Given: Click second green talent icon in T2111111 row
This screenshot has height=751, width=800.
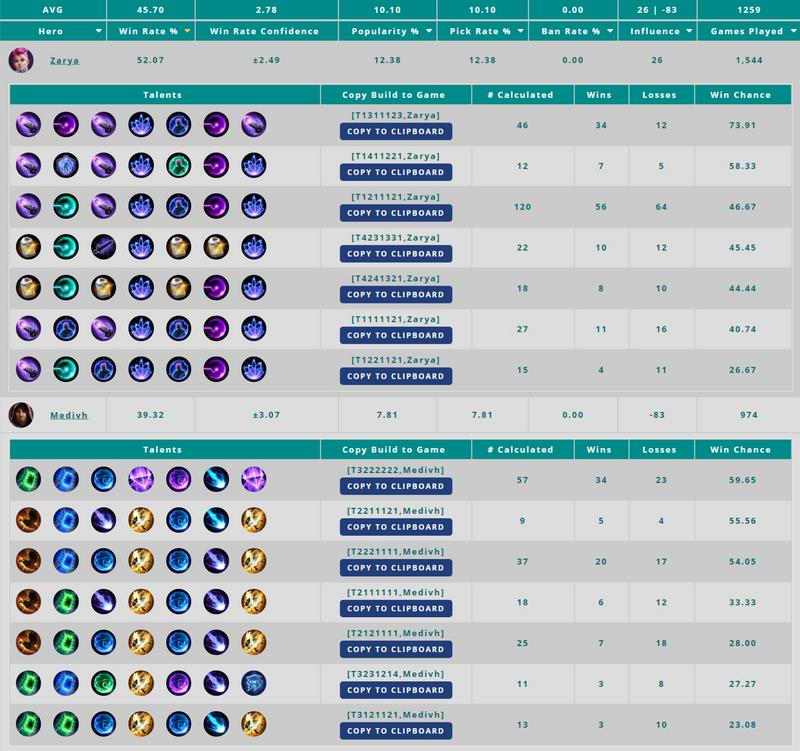Looking at the screenshot, I should click(66, 602).
